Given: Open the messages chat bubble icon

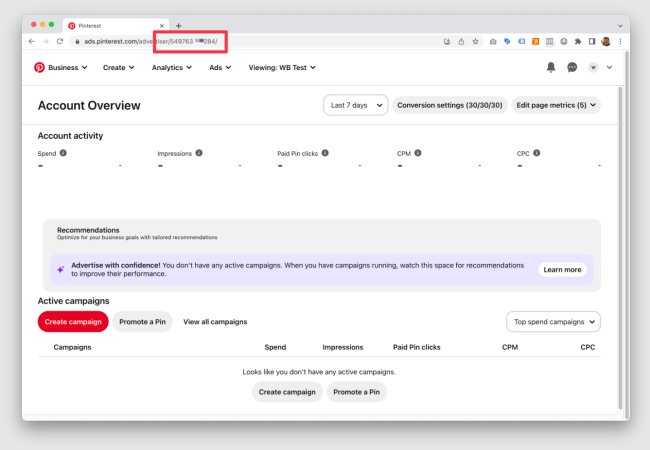Looking at the screenshot, I should pyautogui.click(x=572, y=67).
